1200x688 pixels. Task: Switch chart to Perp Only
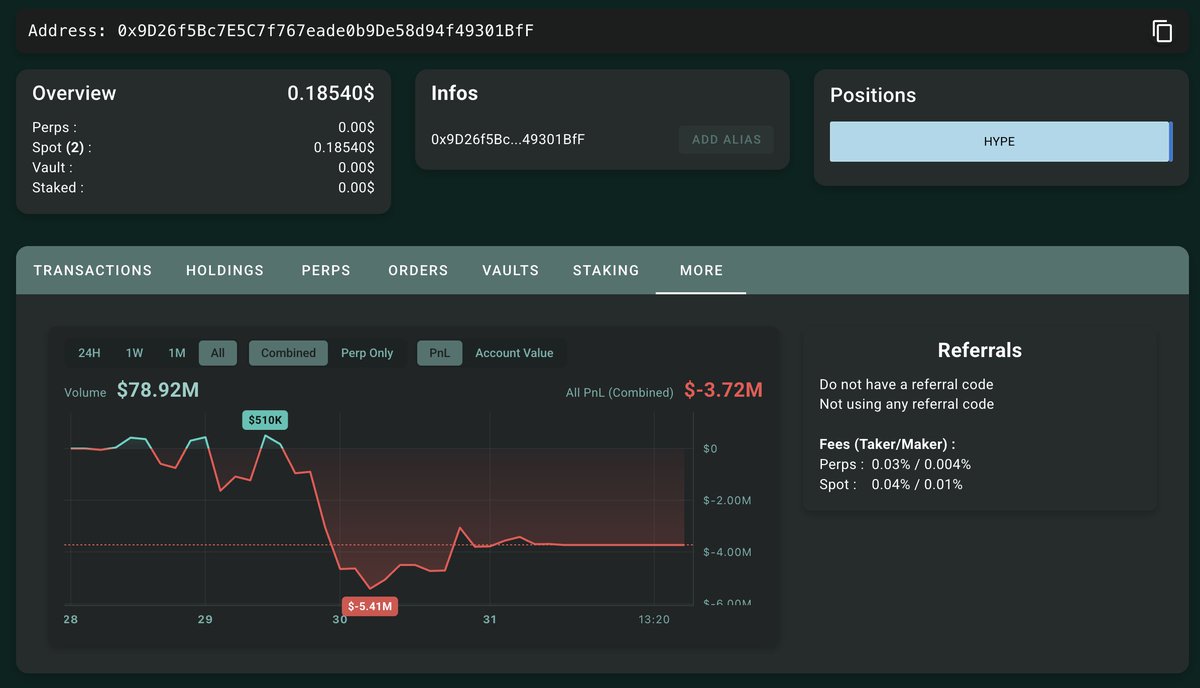pyautogui.click(x=367, y=353)
